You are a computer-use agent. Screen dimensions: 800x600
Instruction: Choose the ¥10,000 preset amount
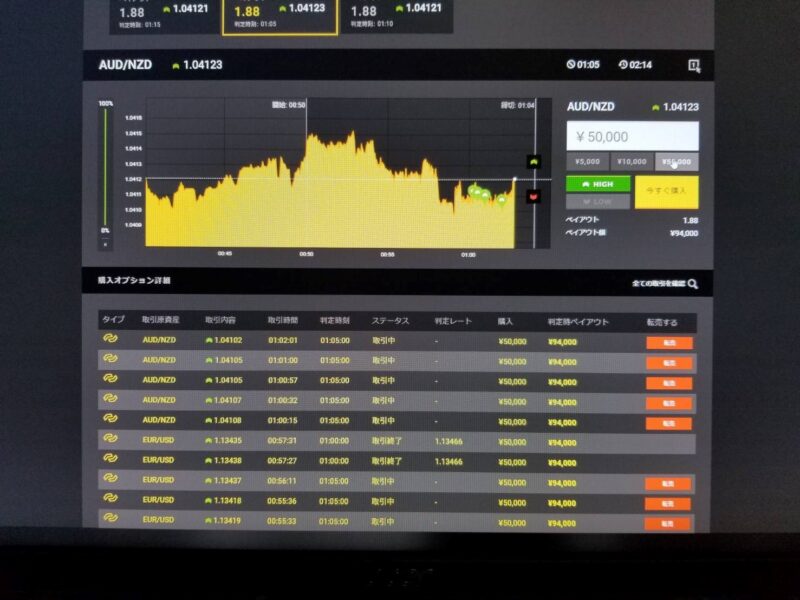(x=632, y=161)
